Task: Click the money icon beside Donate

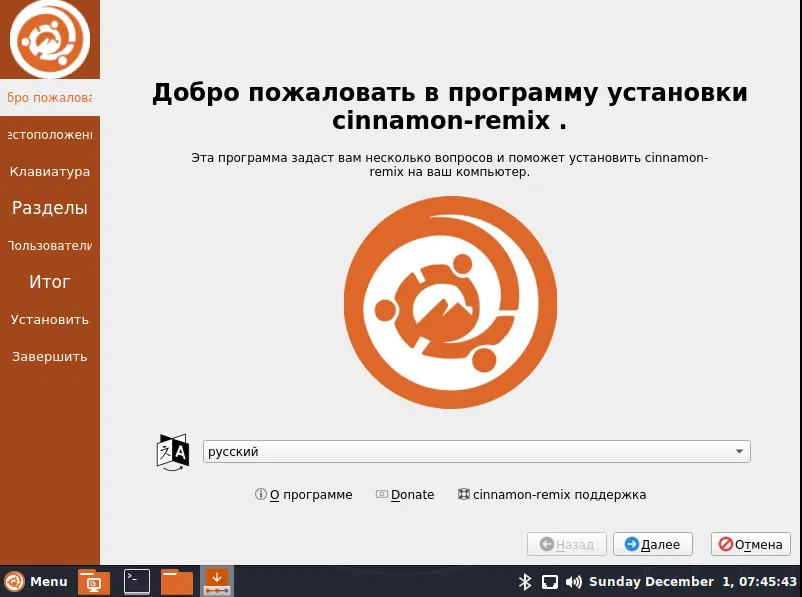Action: point(382,494)
